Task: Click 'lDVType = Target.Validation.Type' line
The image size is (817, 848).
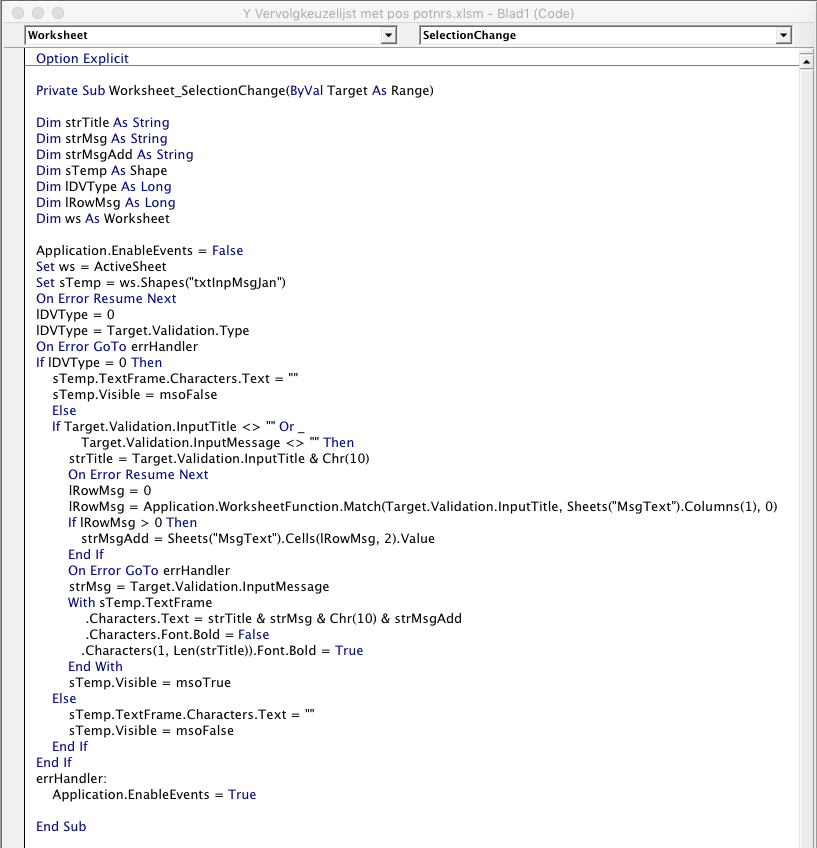Action: coord(143,330)
